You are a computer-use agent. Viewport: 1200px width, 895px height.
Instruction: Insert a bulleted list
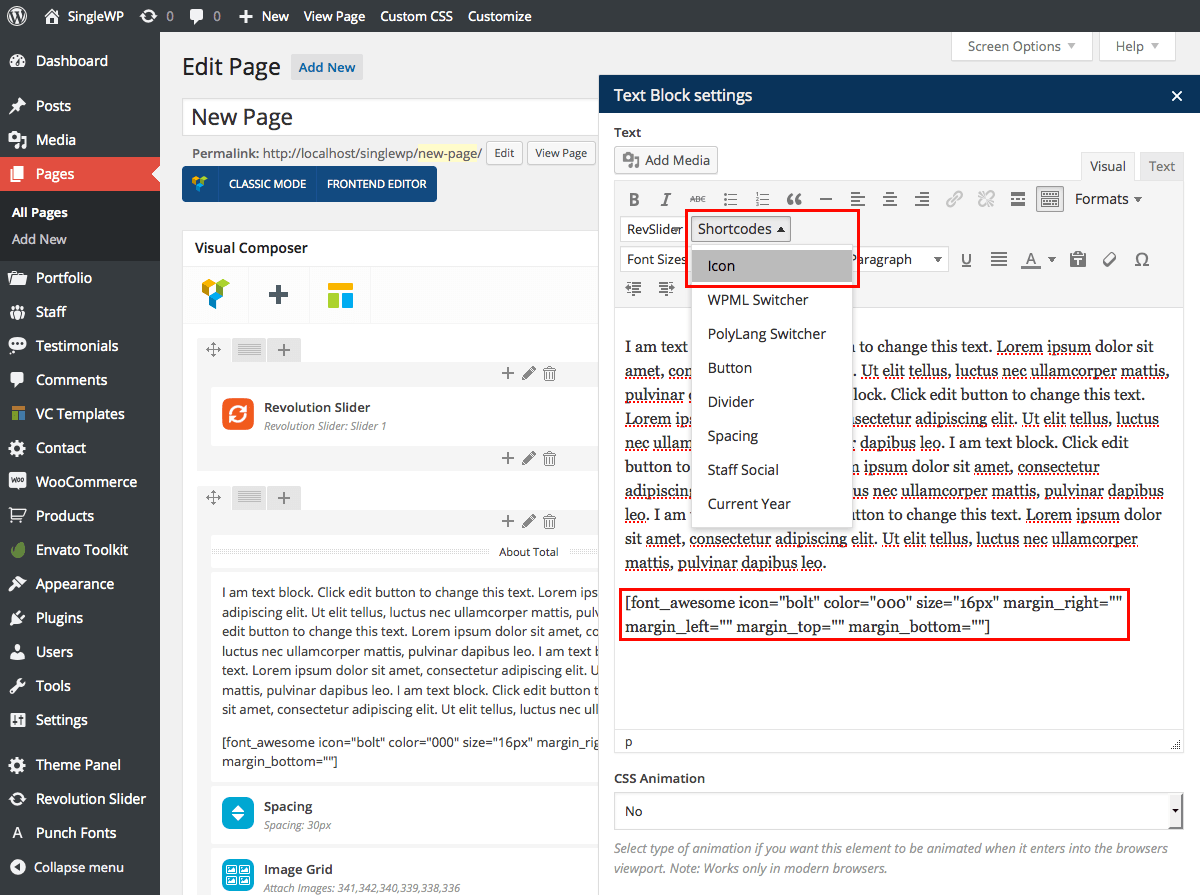[x=730, y=199]
